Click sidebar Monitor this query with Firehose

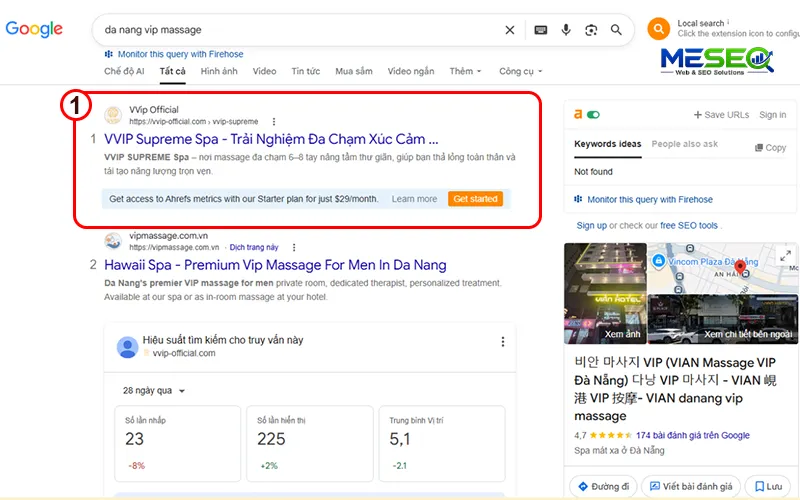pyautogui.click(x=649, y=199)
